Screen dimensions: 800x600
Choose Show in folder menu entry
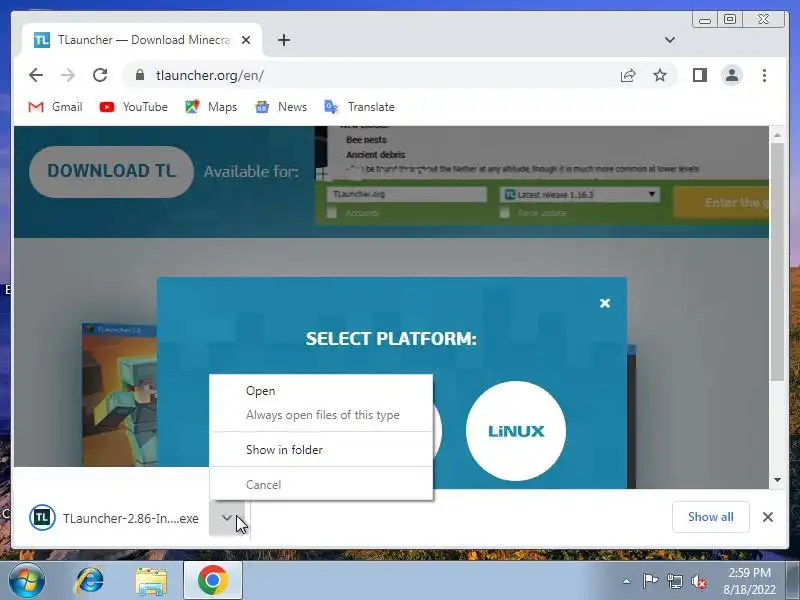321,449
